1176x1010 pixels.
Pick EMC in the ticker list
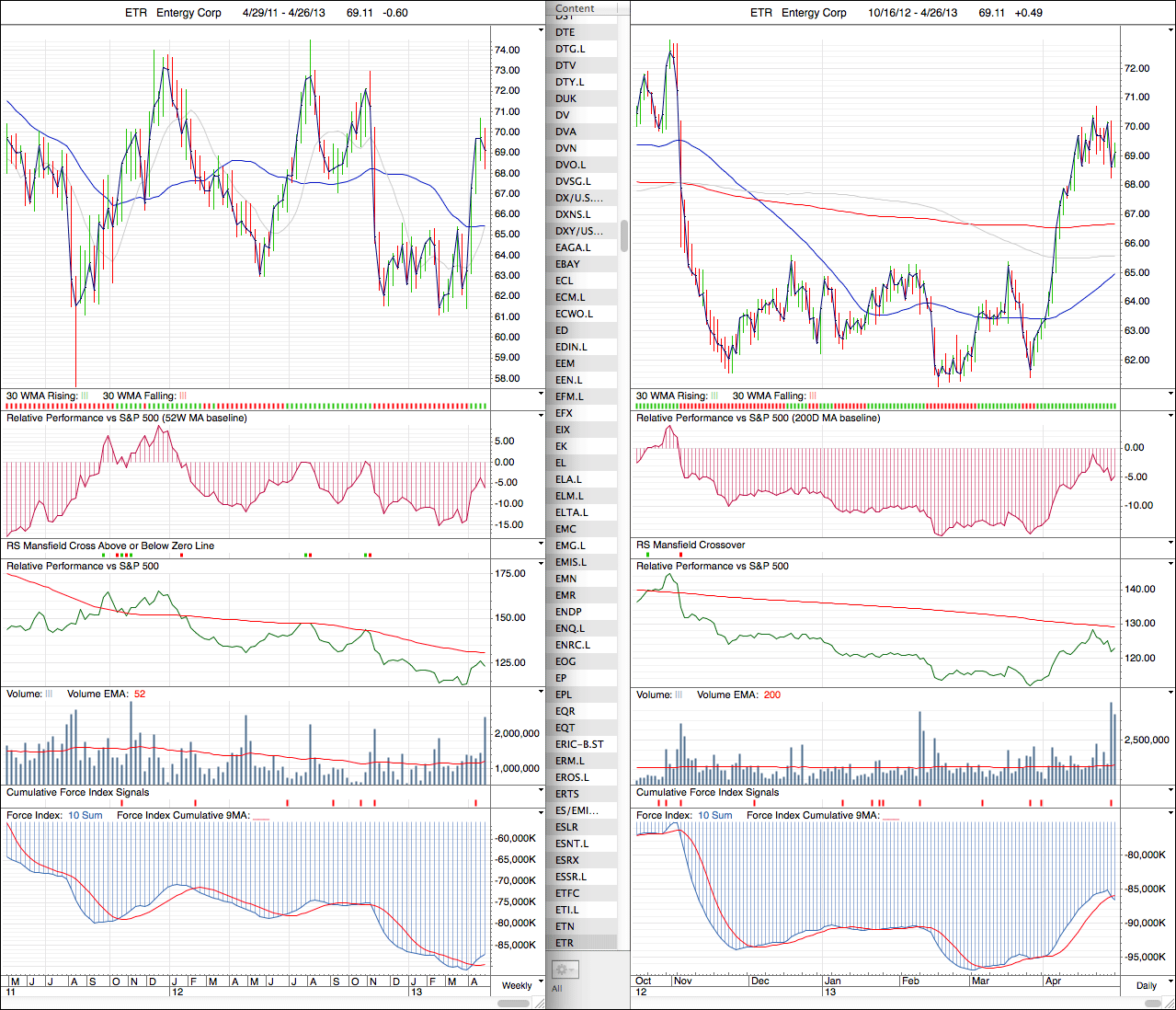565,529
